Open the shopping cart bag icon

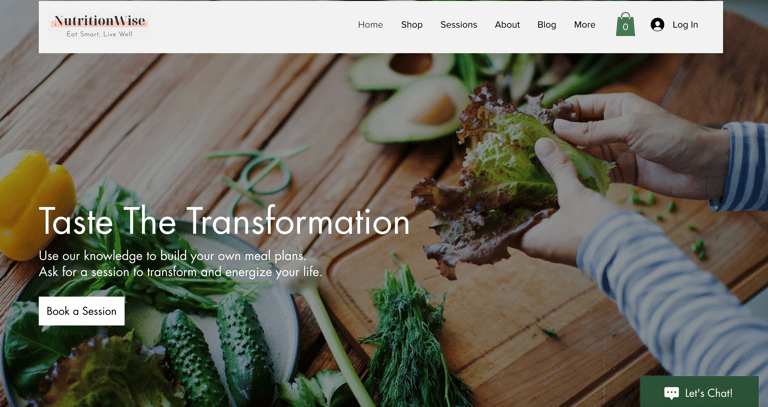(625, 24)
